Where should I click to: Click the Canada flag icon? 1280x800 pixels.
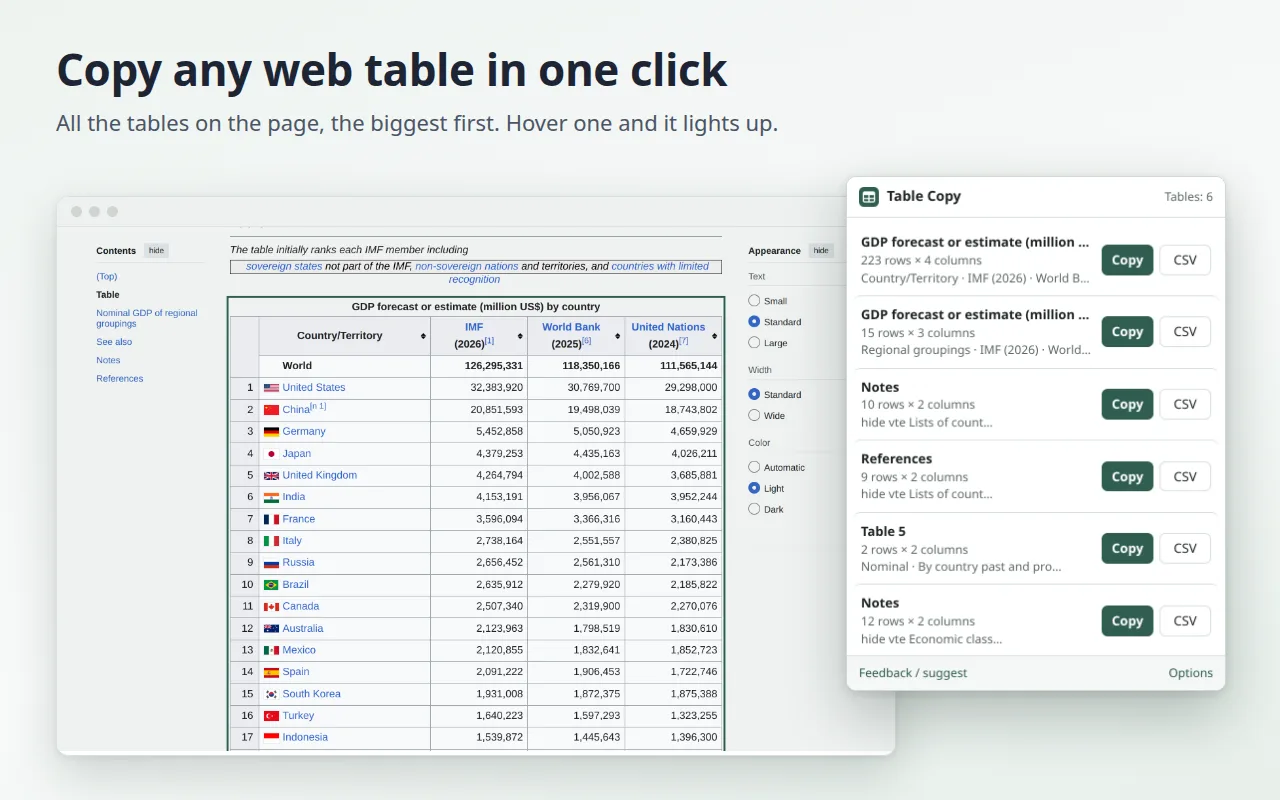pyautogui.click(x=271, y=607)
